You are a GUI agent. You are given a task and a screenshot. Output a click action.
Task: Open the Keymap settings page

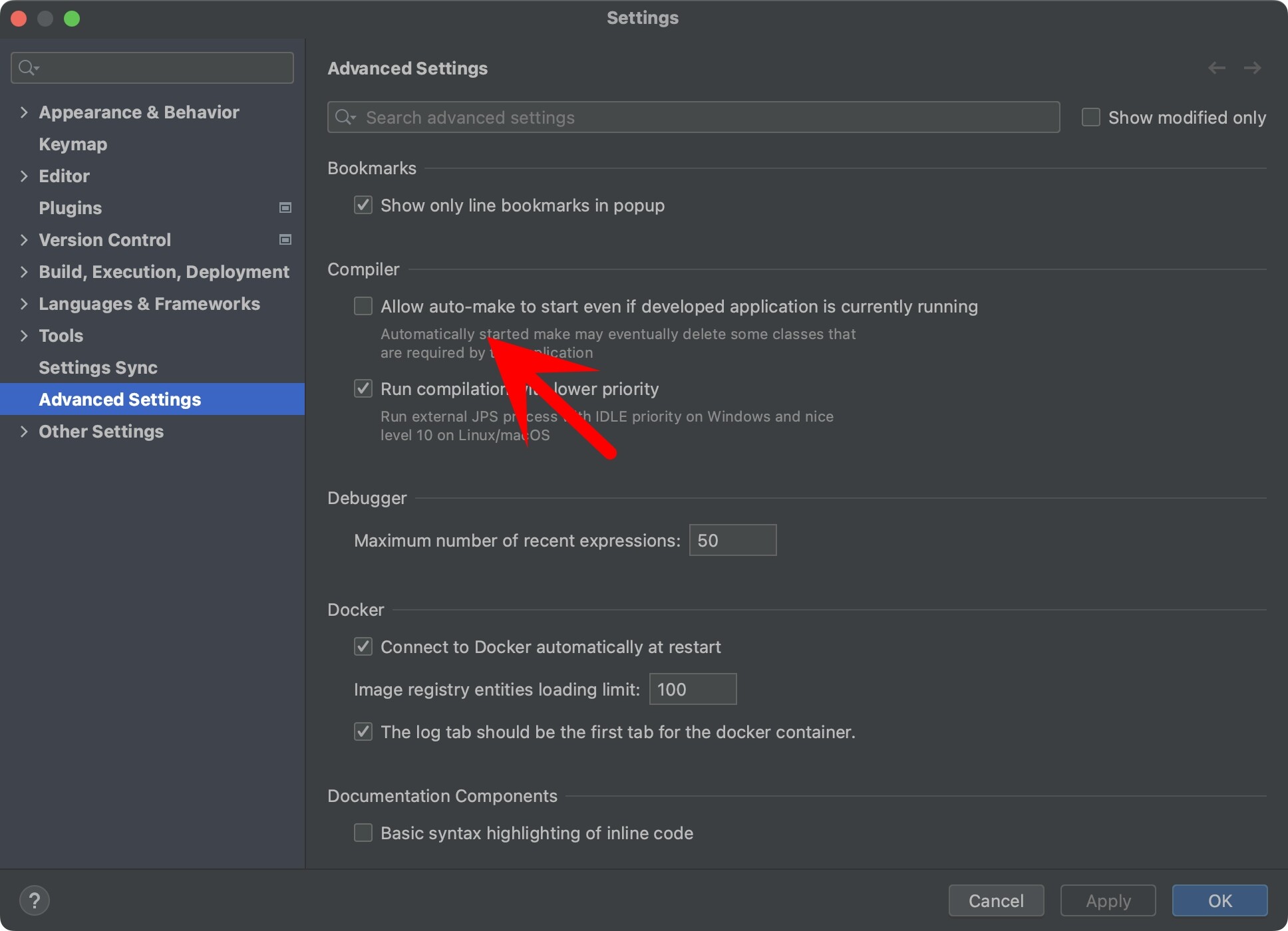(73, 144)
